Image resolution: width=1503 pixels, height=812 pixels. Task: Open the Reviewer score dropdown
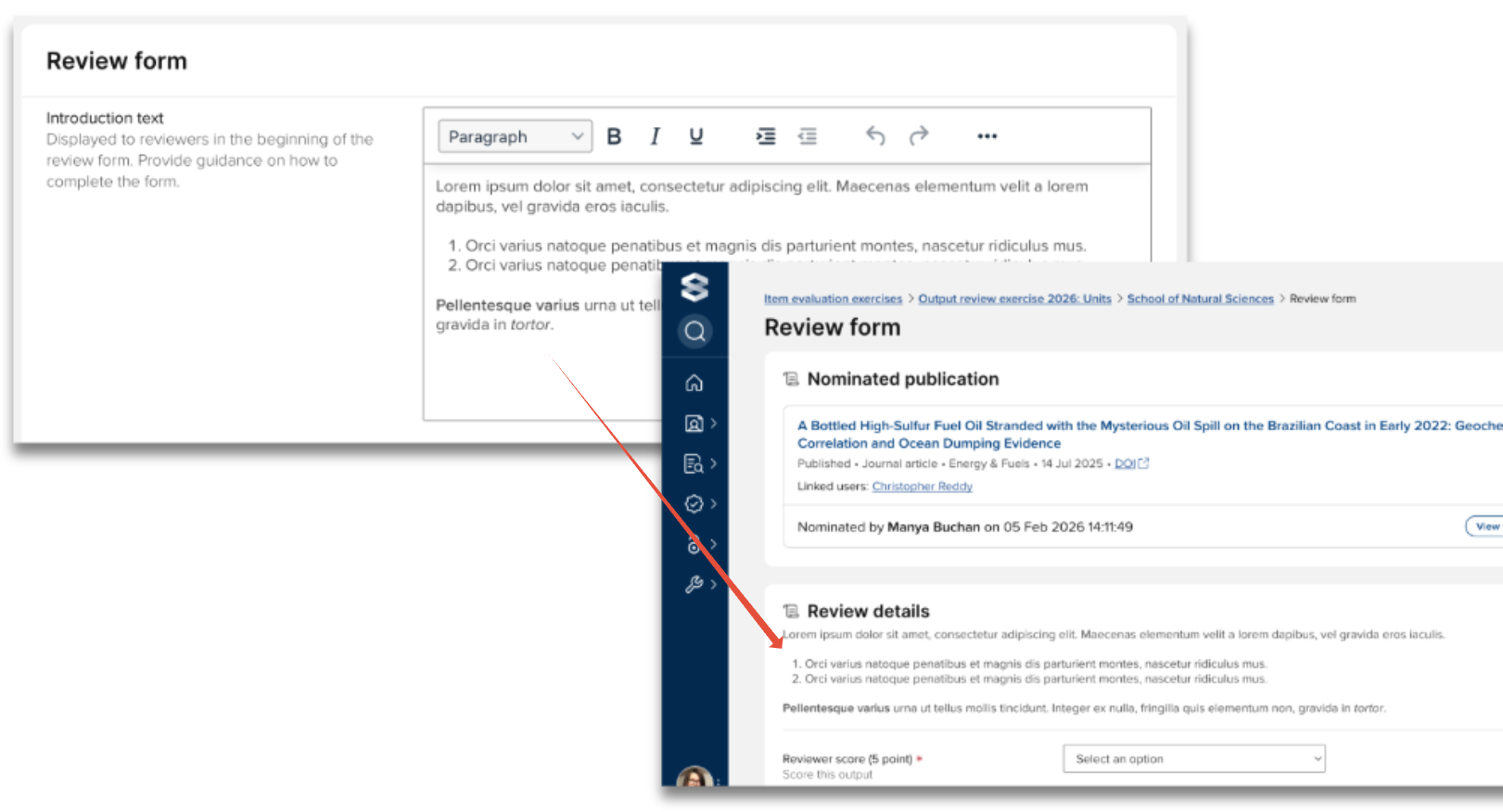click(x=1193, y=758)
